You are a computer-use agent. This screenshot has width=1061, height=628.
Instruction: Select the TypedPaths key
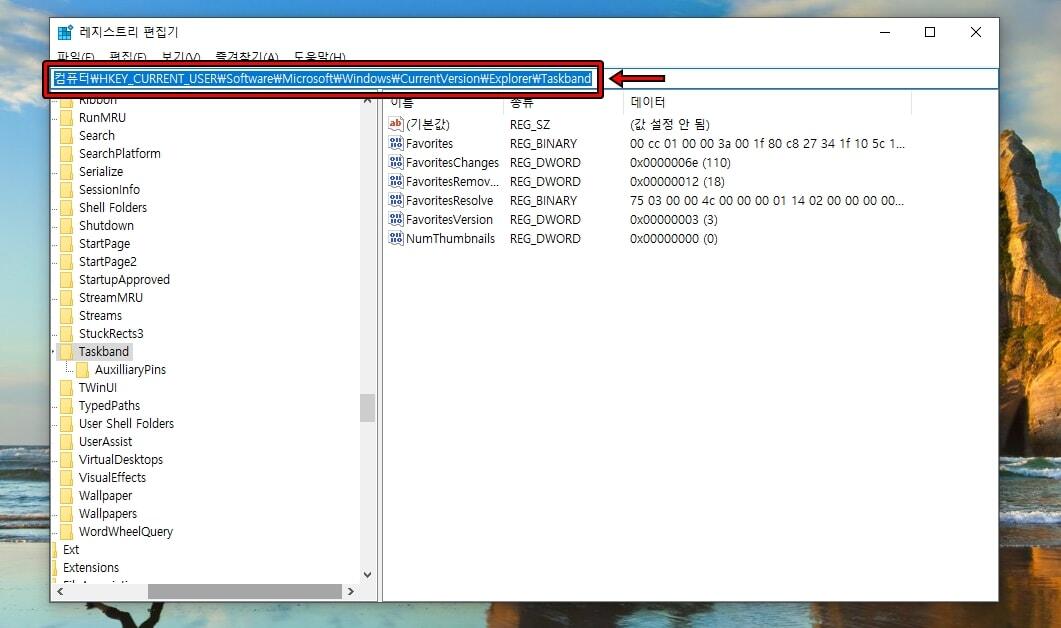point(109,405)
